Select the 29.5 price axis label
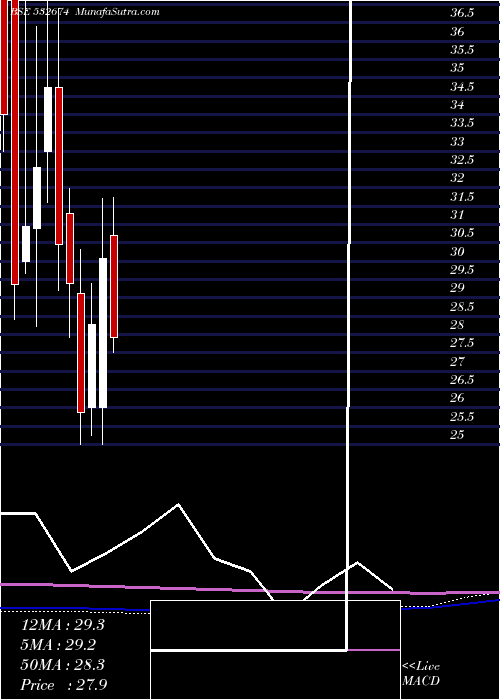The height and width of the screenshot is (700, 500). click(462, 270)
